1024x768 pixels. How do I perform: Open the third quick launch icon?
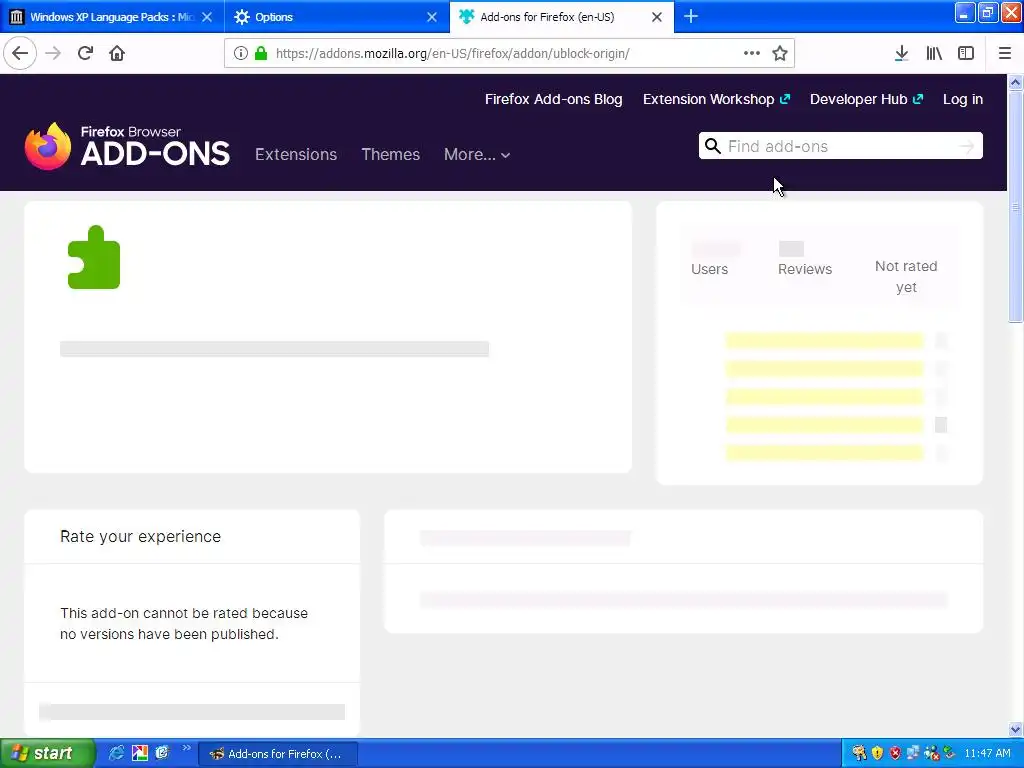click(x=162, y=753)
